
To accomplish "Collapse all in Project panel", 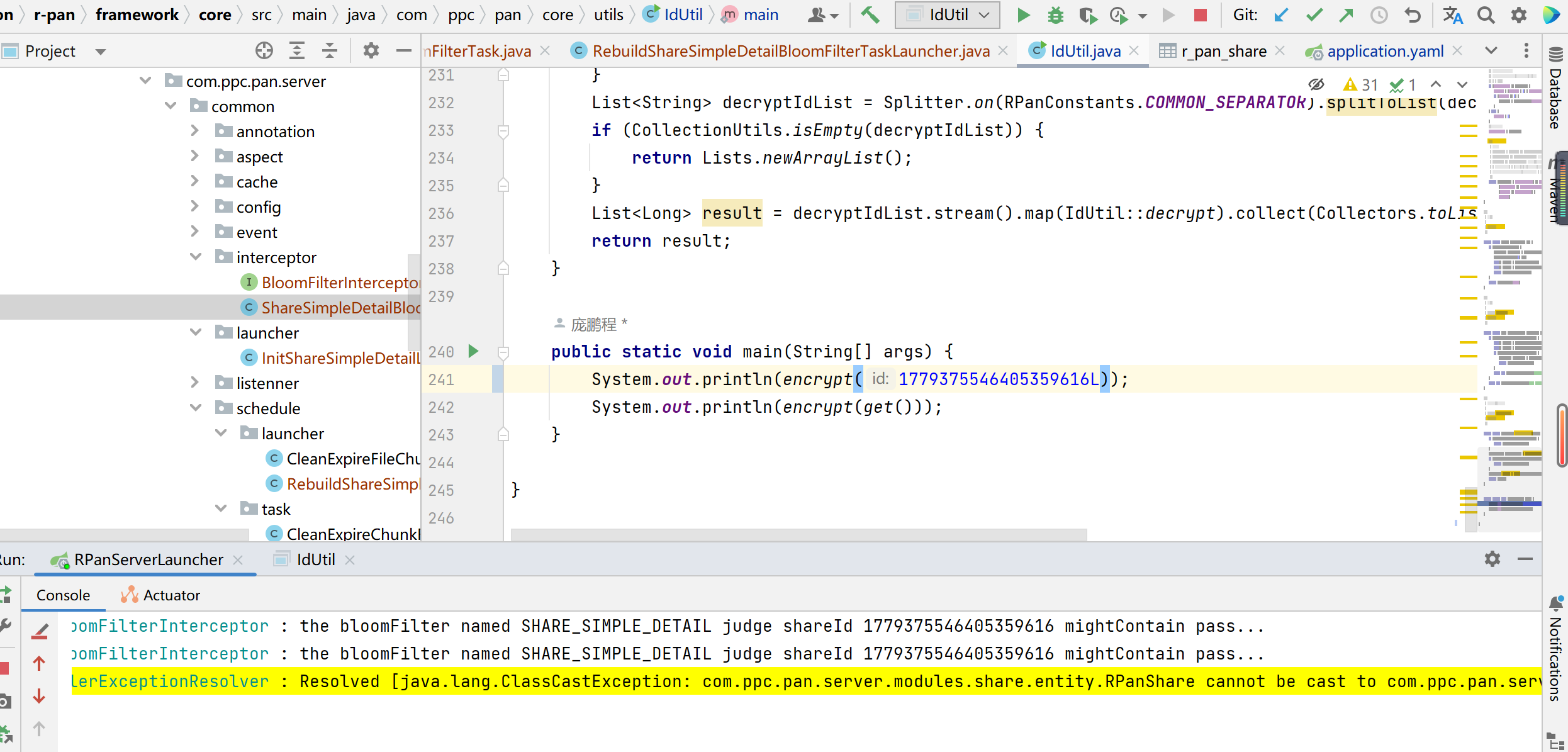I will [330, 50].
